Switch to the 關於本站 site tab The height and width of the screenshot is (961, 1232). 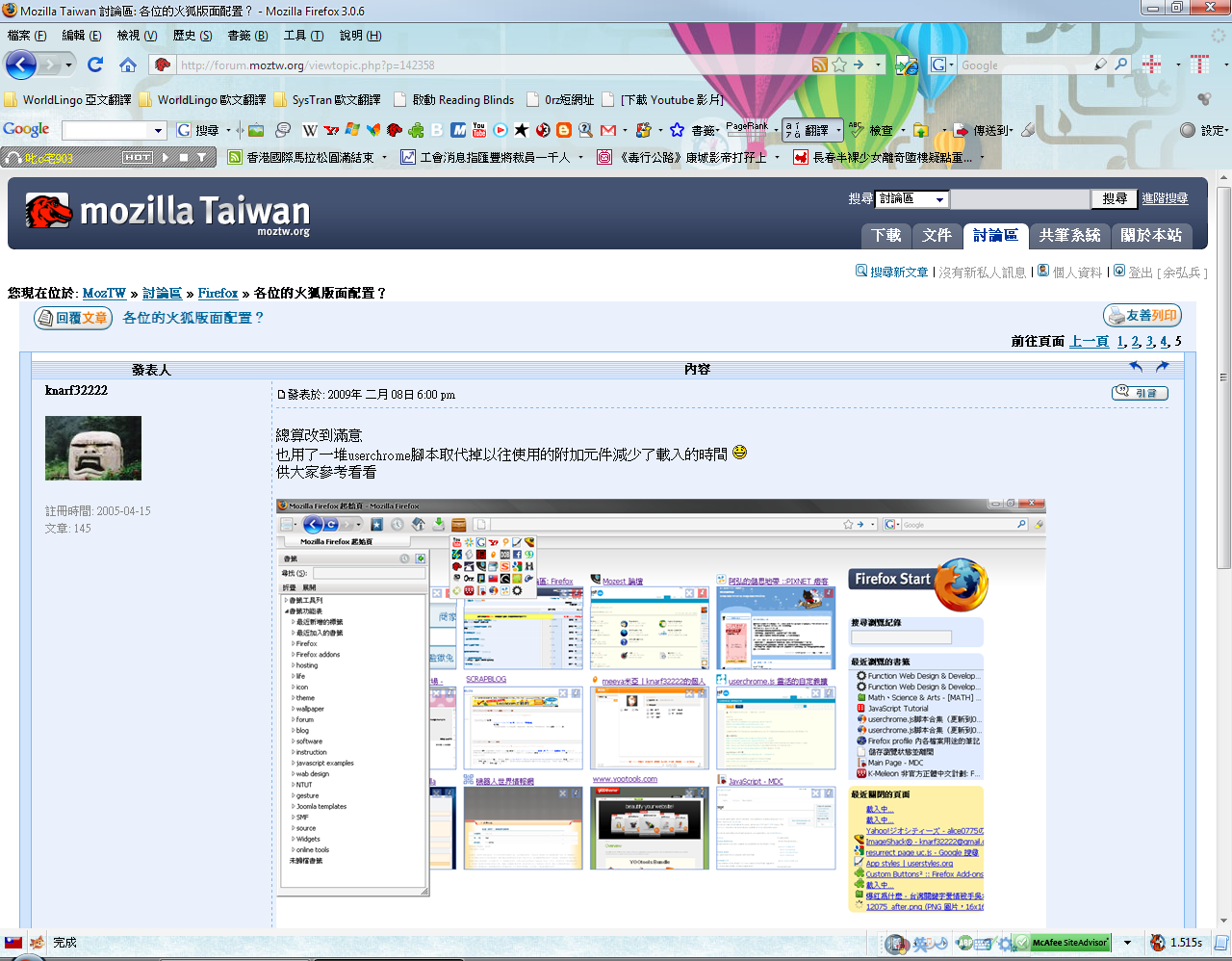coord(1151,235)
